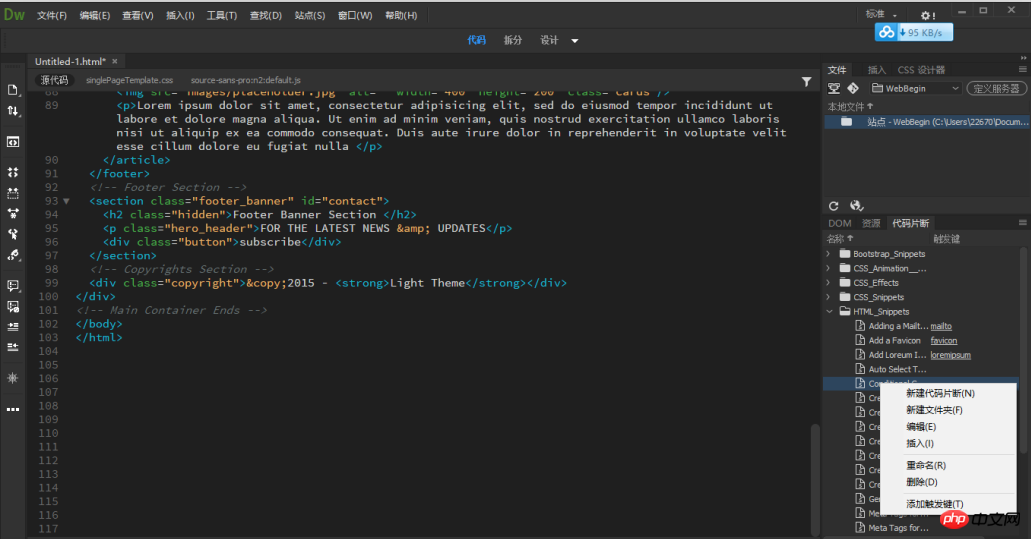Expand the CSS_Animation folder
The height and width of the screenshot is (539, 1031).
[x=828, y=268]
